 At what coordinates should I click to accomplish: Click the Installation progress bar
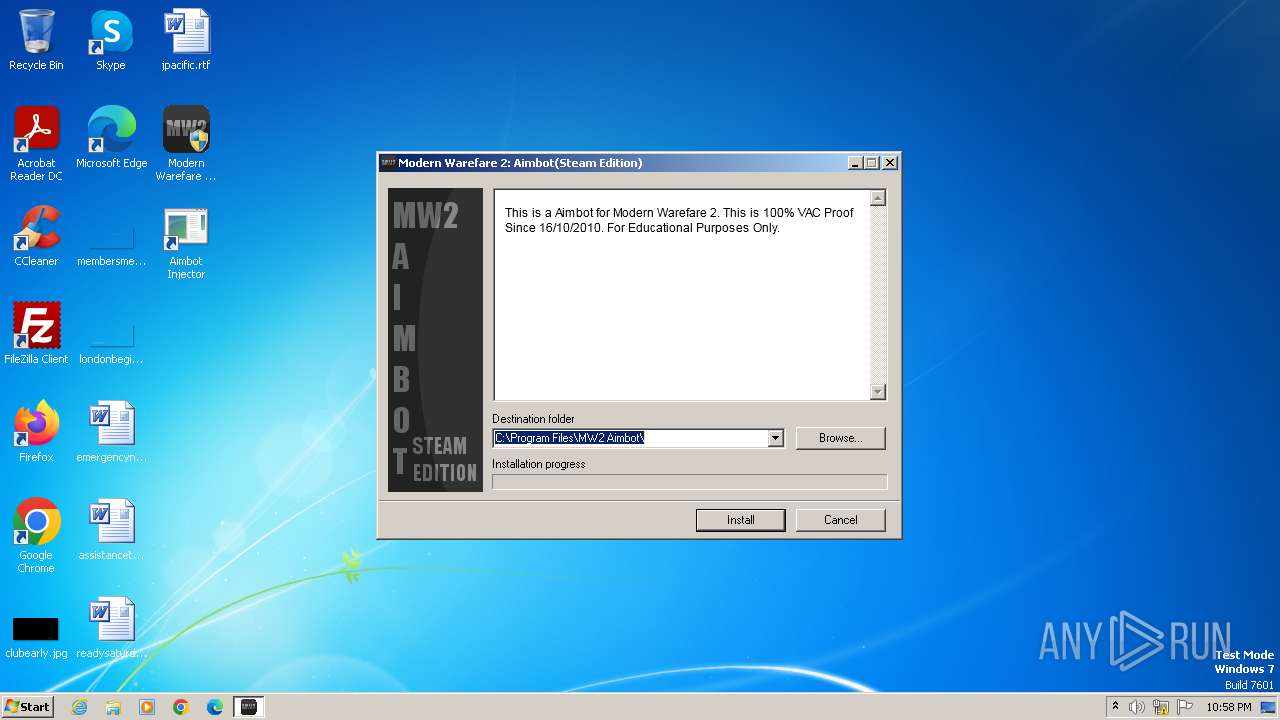(x=689, y=482)
